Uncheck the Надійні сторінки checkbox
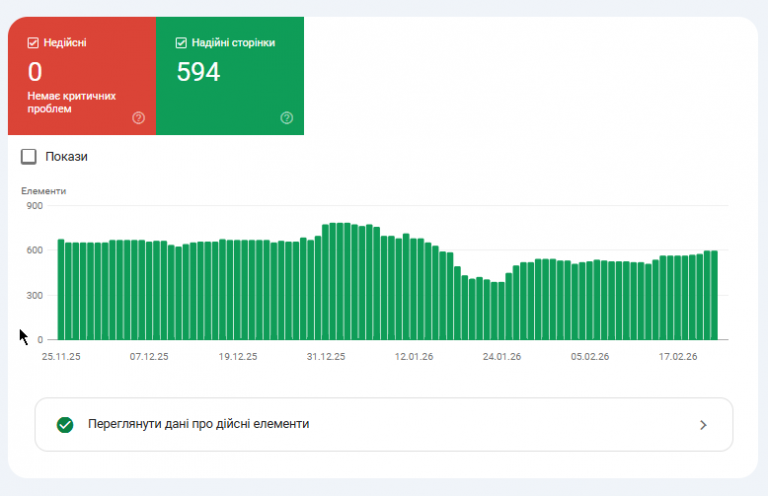The width and height of the screenshot is (768, 496). point(181,43)
